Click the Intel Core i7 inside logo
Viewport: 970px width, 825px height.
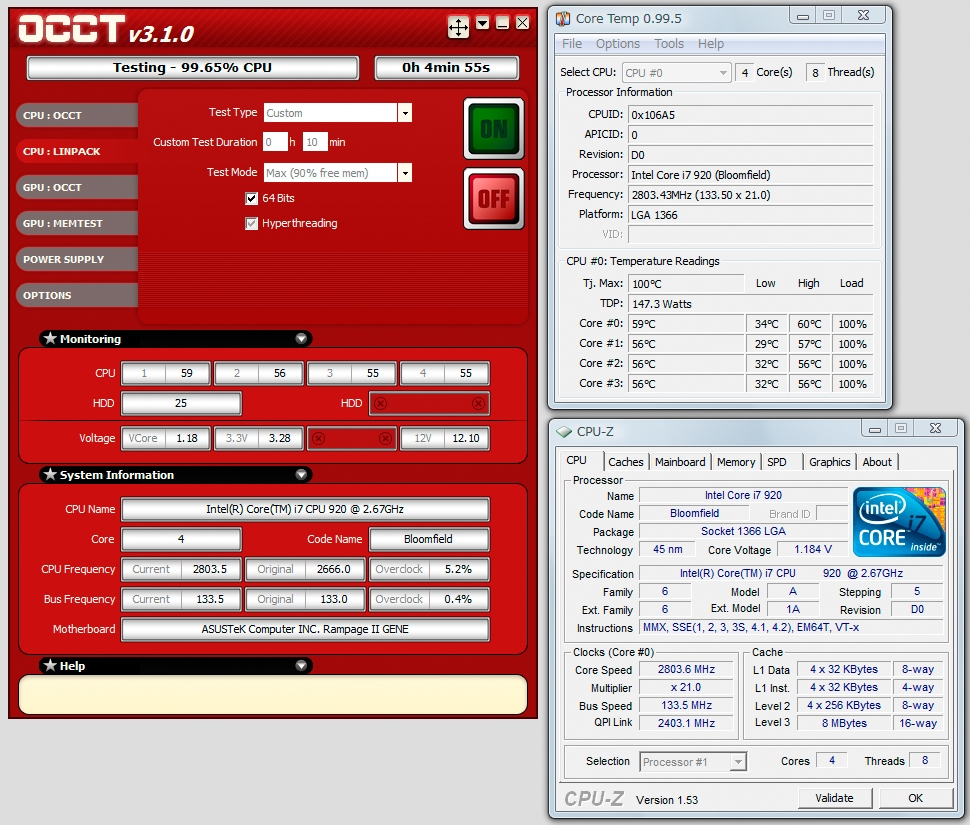pos(899,522)
